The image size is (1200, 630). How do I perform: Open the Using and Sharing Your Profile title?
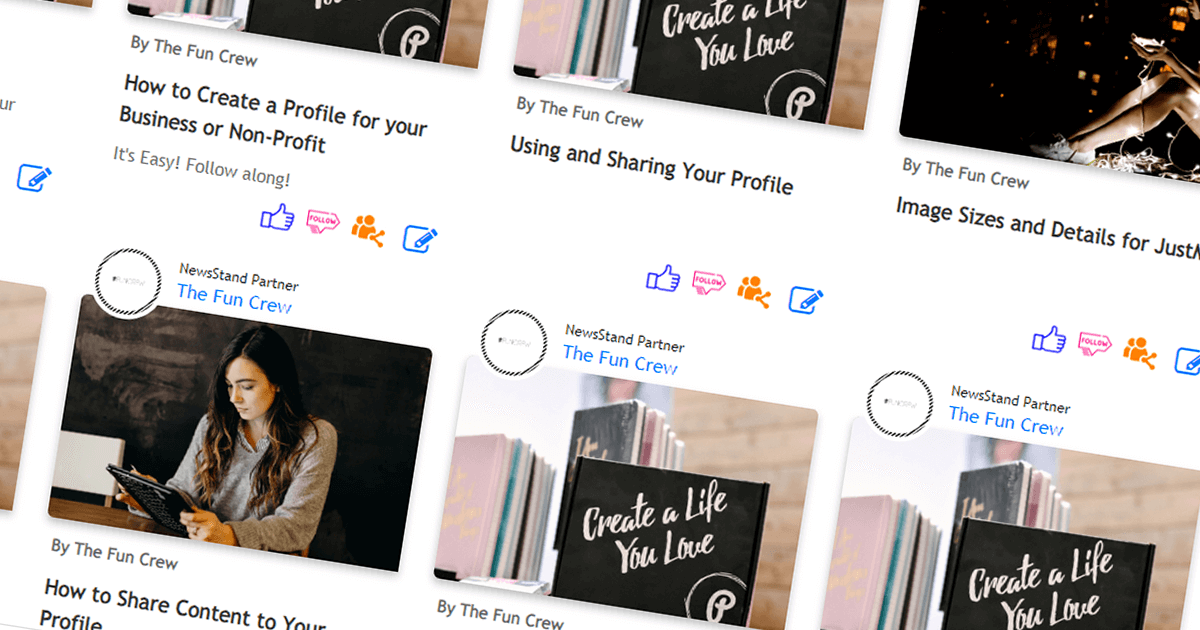click(x=651, y=164)
